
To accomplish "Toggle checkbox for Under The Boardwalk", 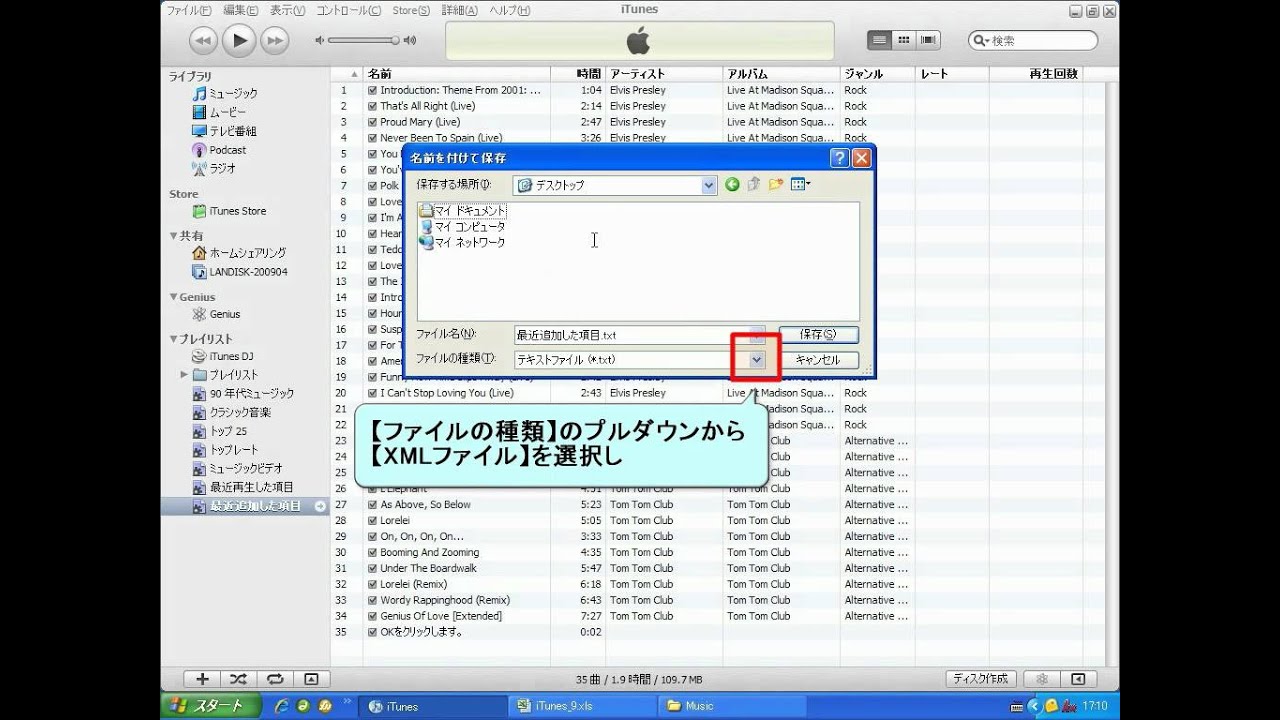I will click(372, 568).
